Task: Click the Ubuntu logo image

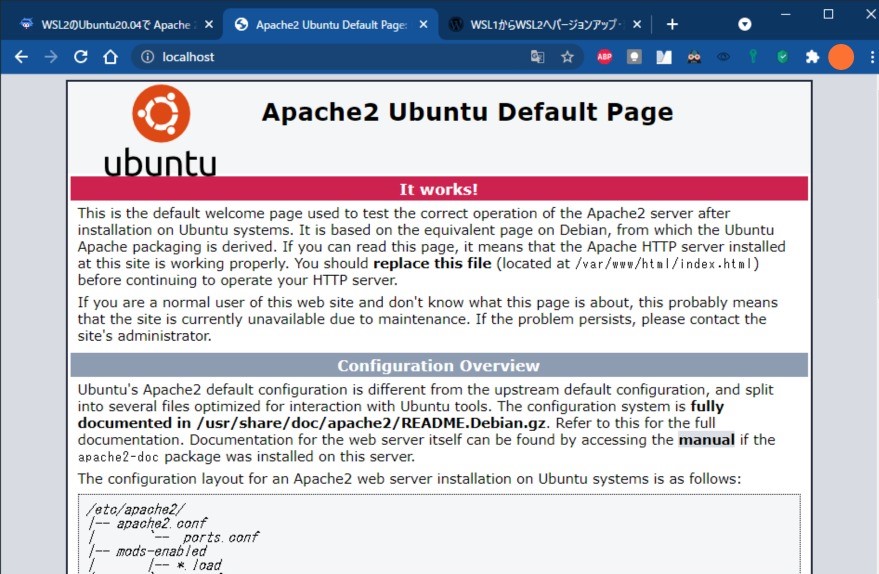Action: [x=160, y=131]
